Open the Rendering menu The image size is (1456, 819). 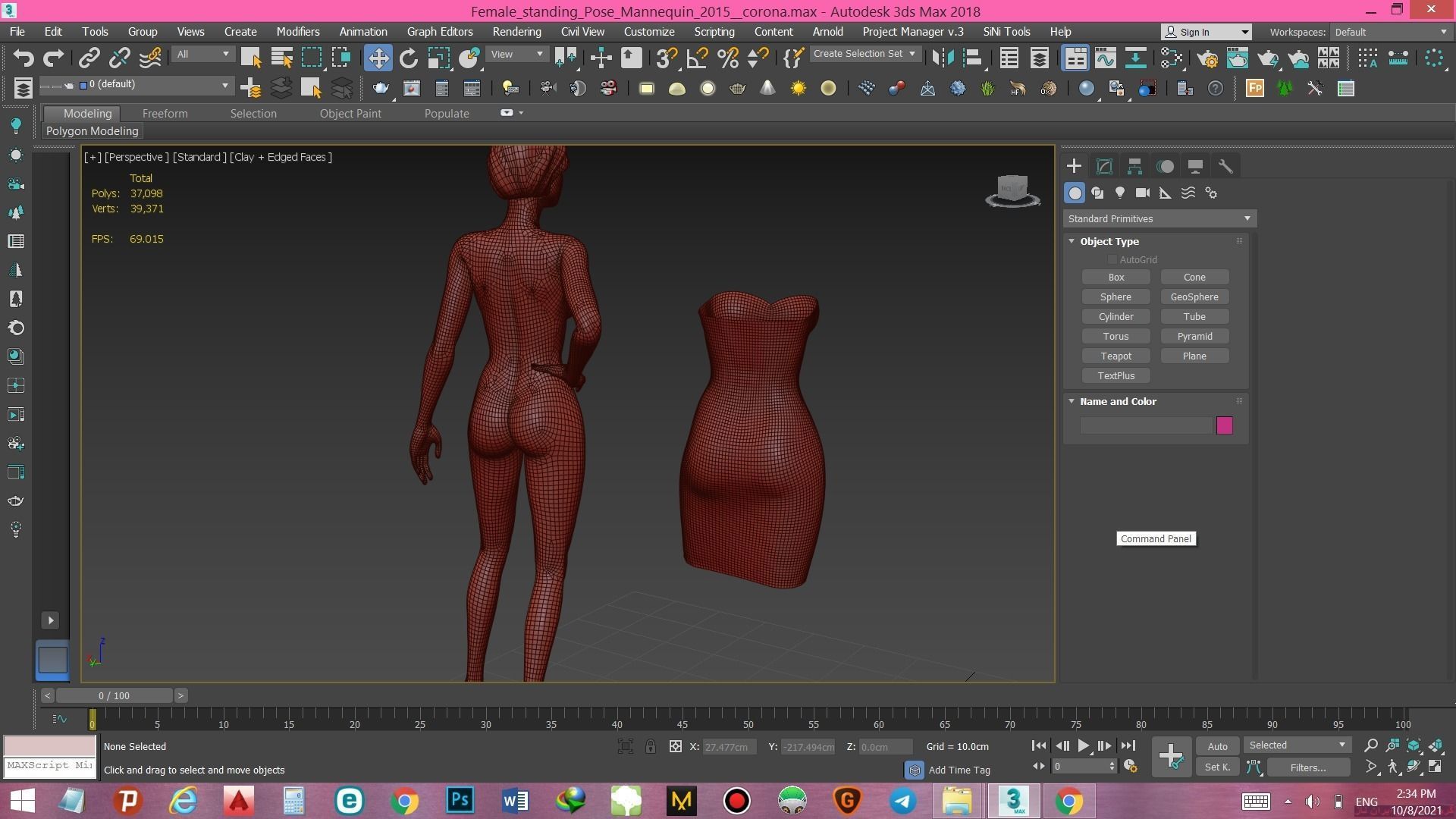516,32
